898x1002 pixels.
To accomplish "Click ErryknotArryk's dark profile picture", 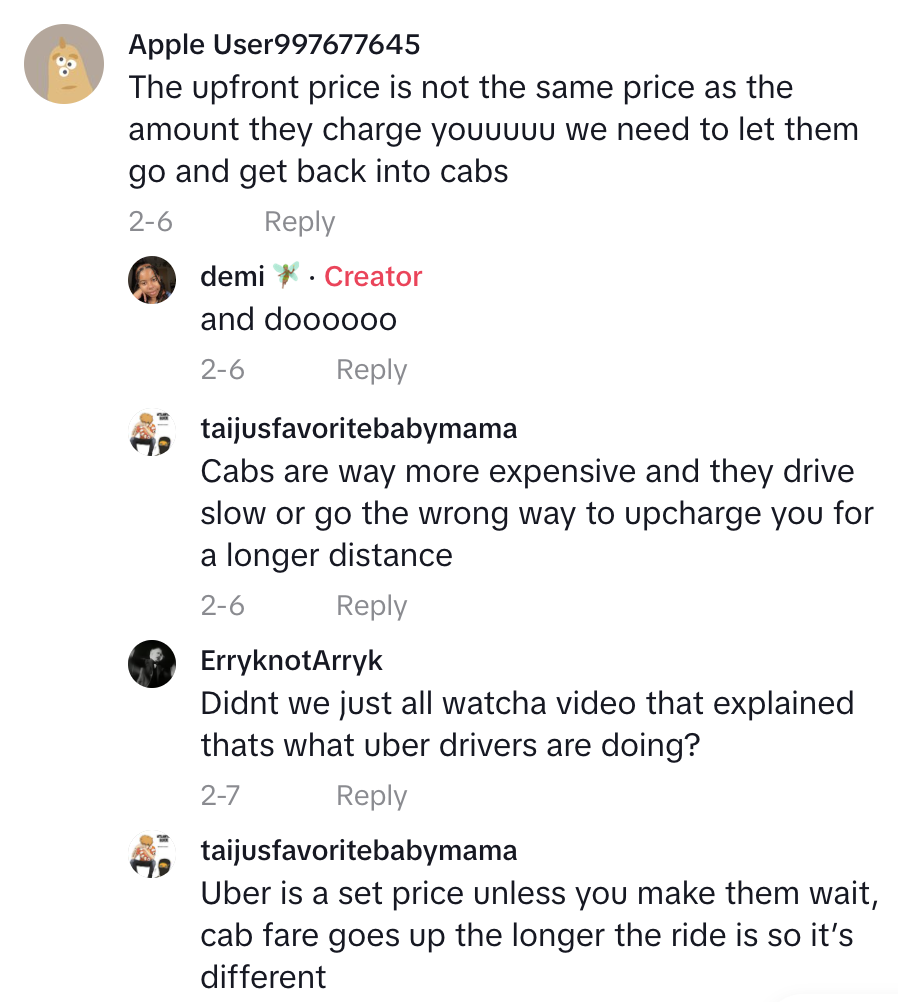I will [152, 663].
